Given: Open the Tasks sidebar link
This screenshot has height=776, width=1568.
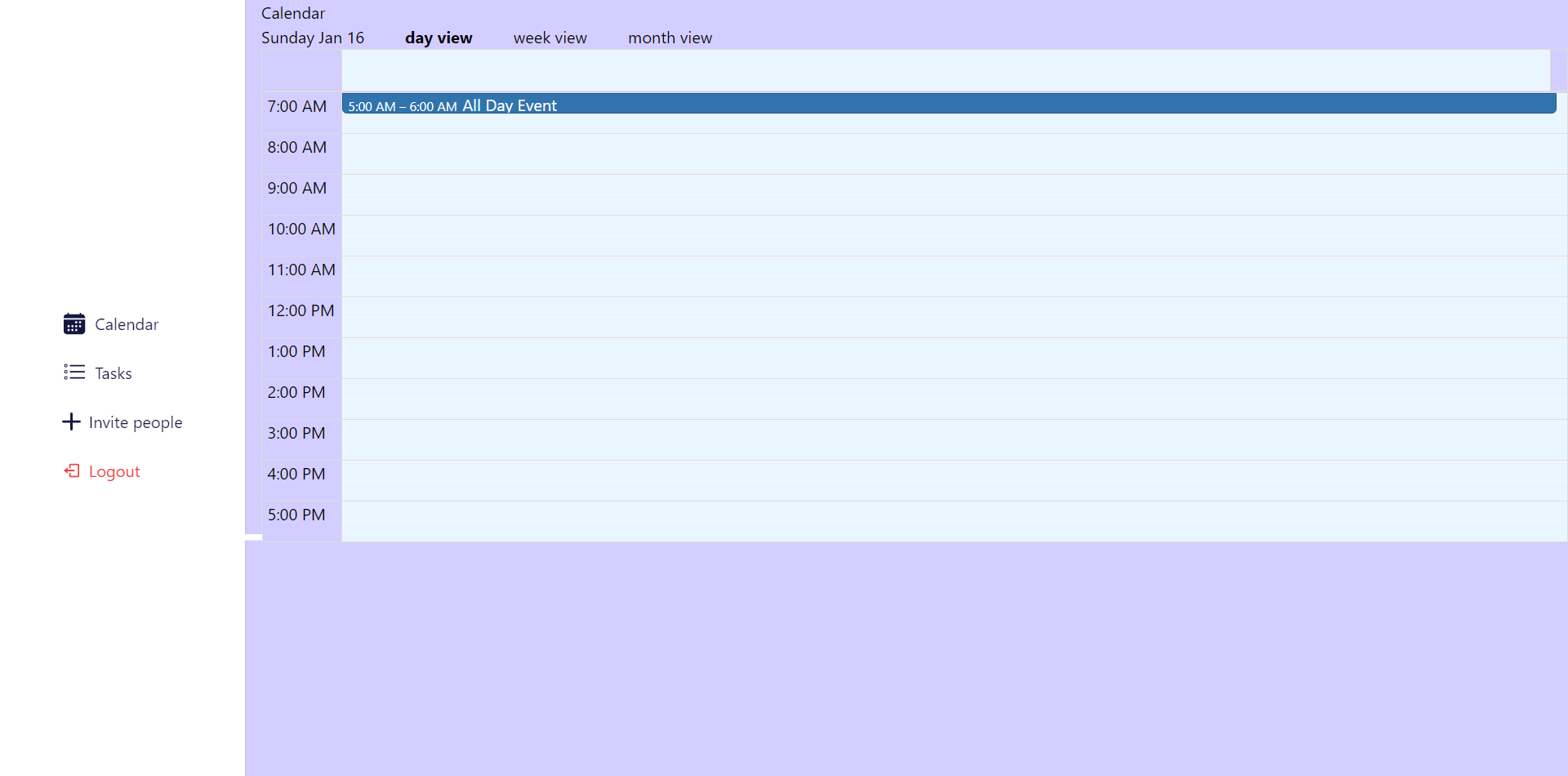Looking at the screenshot, I should tap(114, 373).
